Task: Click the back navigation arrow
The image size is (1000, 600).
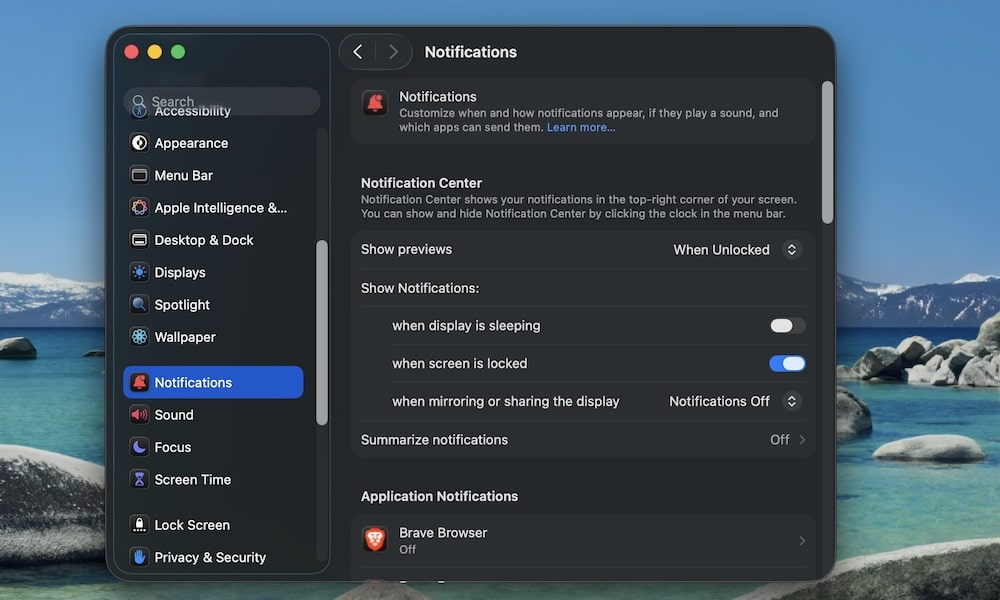Action: coord(358,51)
